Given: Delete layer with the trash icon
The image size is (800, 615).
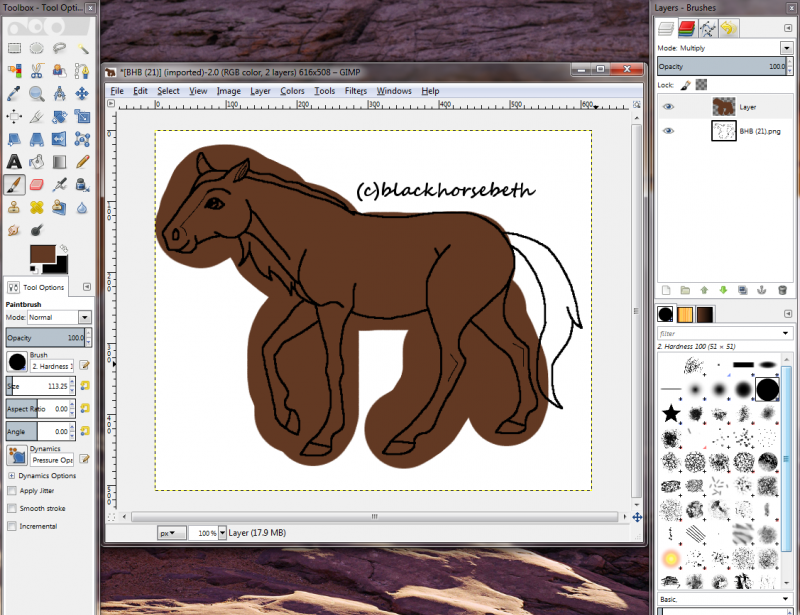Looking at the screenshot, I should pyautogui.click(x=782, y=290).
